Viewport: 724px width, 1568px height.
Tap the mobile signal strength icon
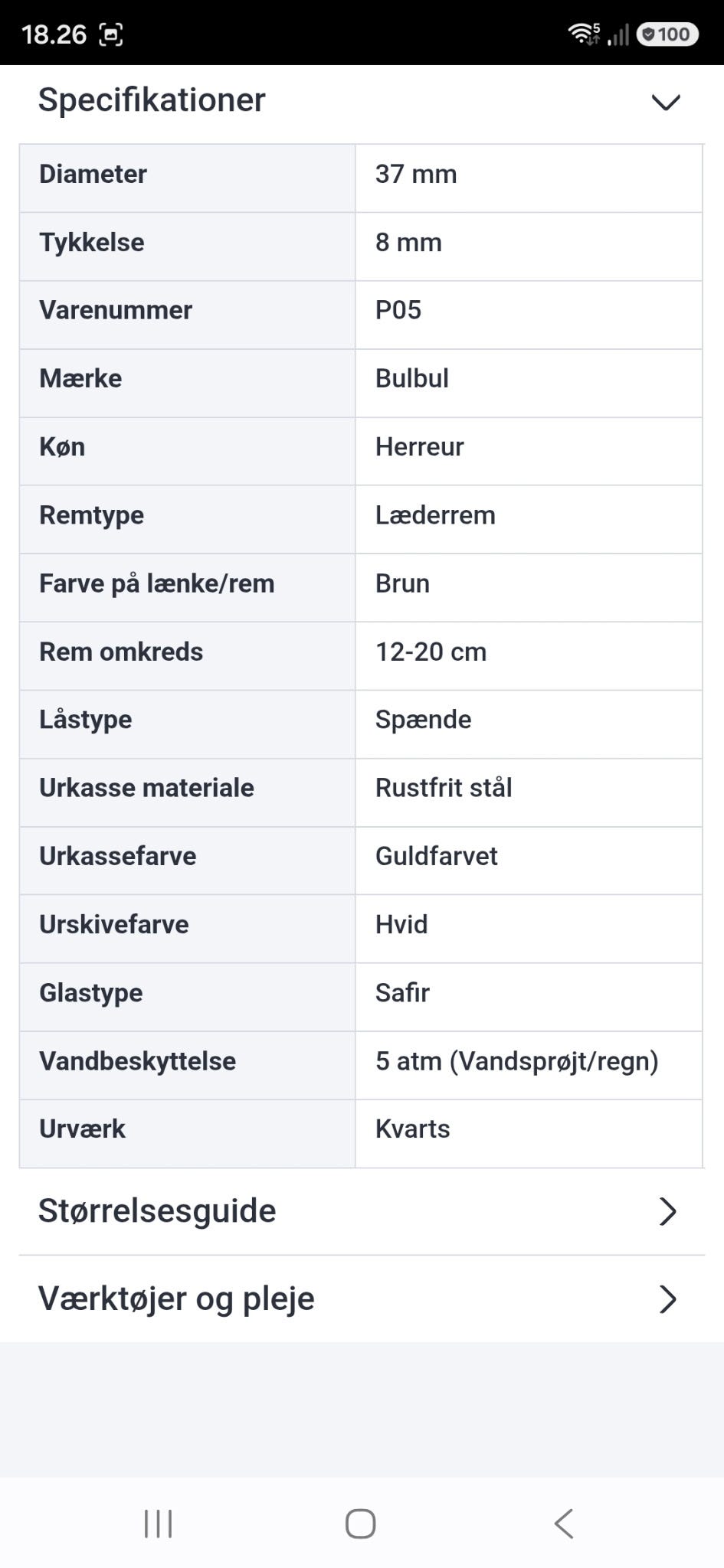tap(618, 34)
